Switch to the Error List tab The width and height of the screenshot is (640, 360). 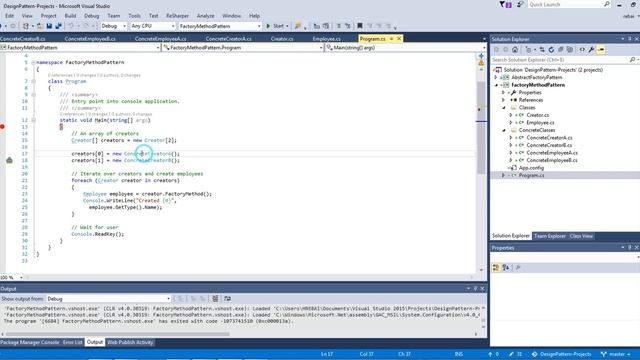pos(72,342)
